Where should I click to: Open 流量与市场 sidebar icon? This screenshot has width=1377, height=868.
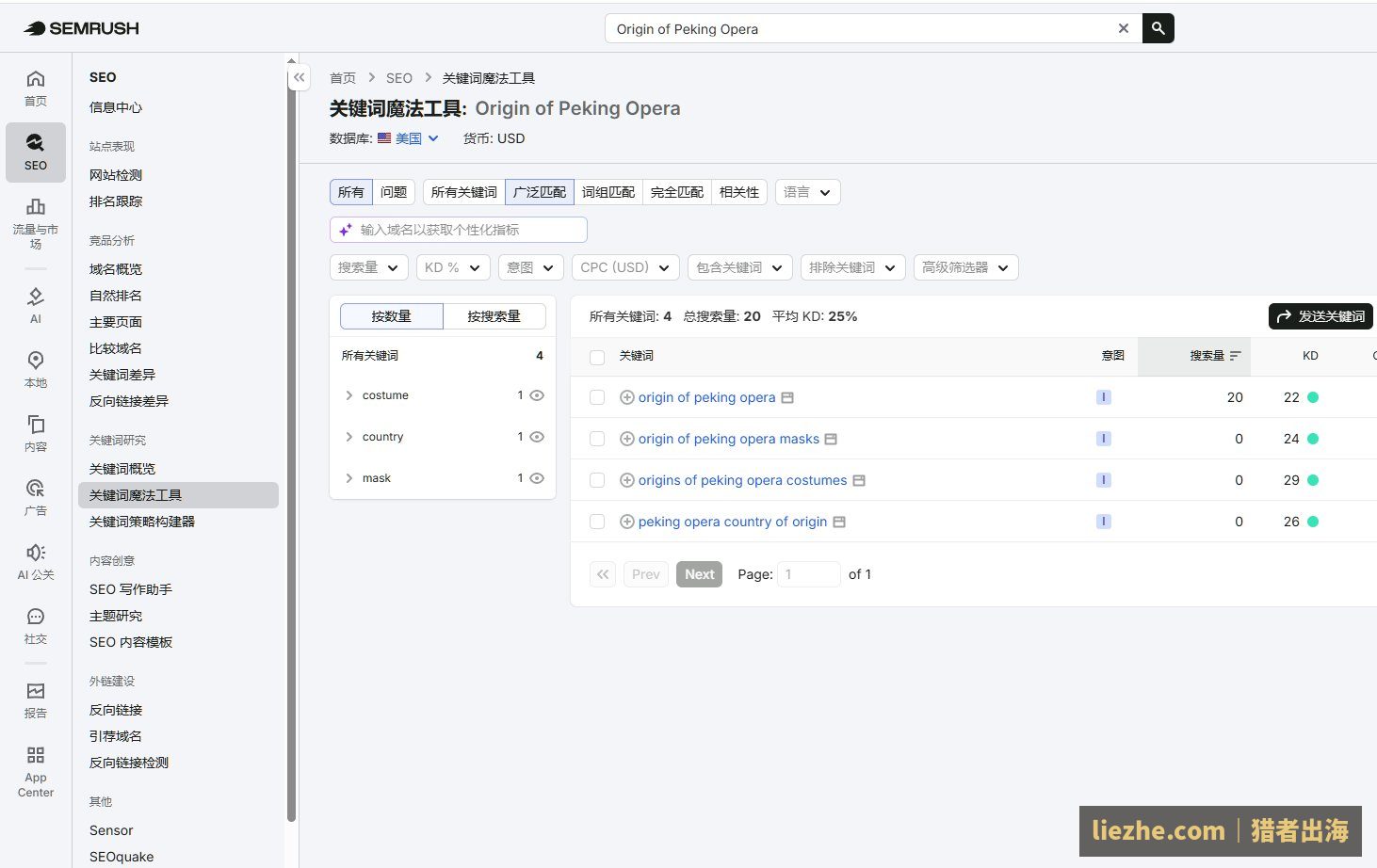pos(36,222)
